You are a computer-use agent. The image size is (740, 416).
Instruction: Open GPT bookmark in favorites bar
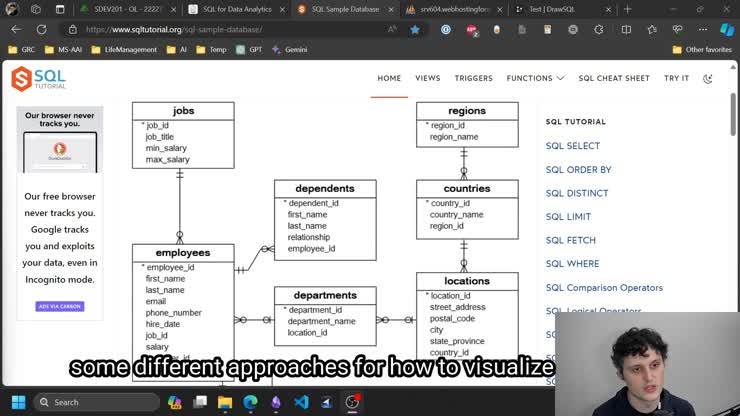(x=250, y=50)
